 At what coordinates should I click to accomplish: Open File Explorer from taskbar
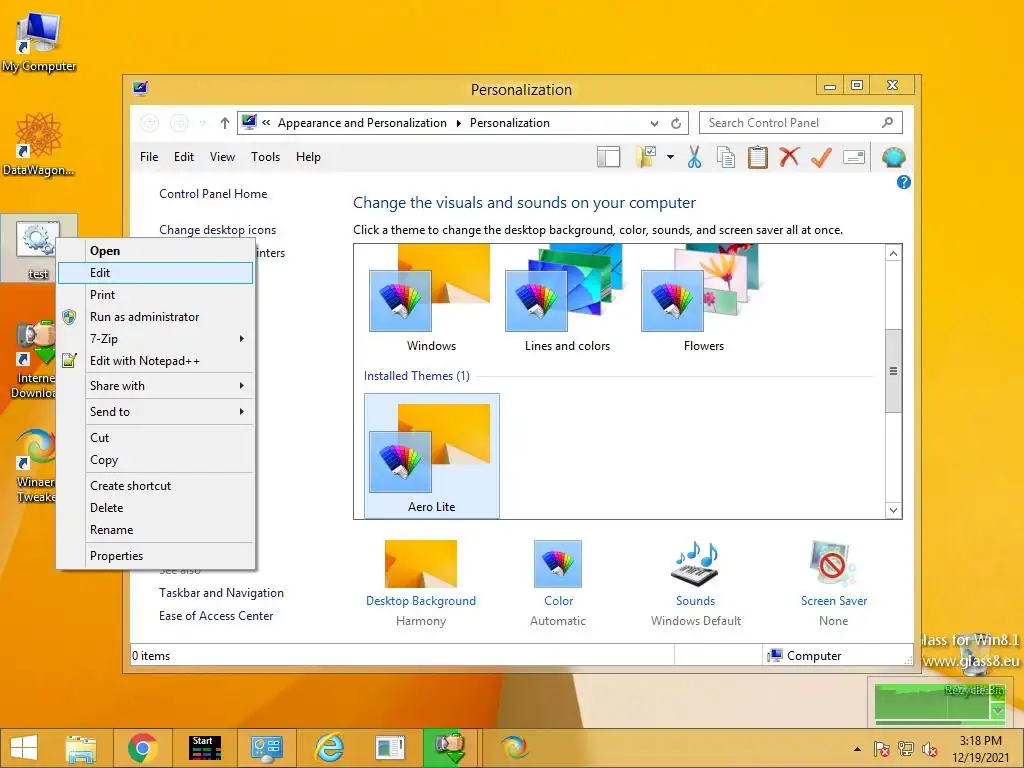(81, 748)
